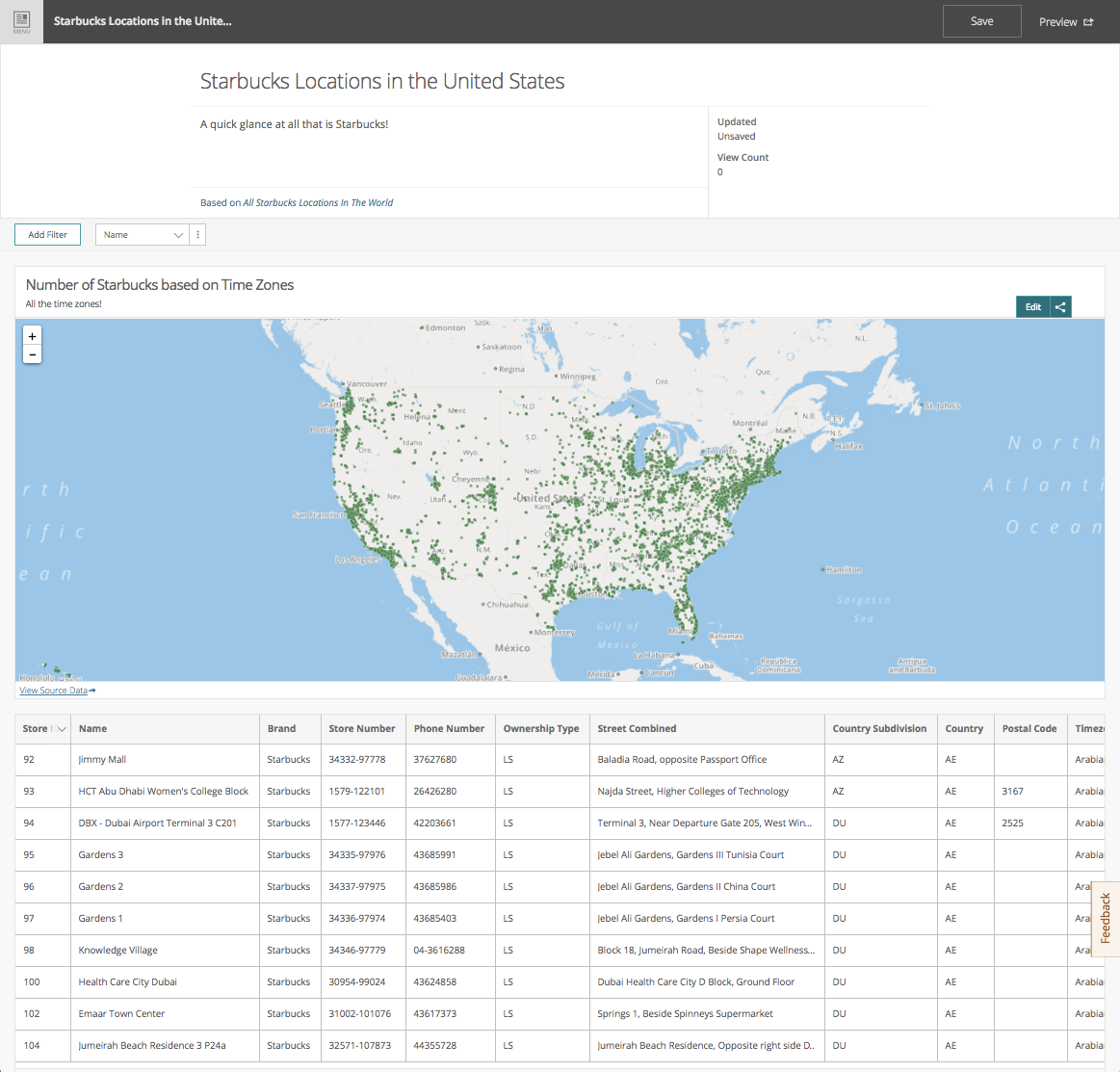Click the Add Filter button
Image resolution: width=1120 pixels, height=1072 pixels.
click(x=48, y=234)
